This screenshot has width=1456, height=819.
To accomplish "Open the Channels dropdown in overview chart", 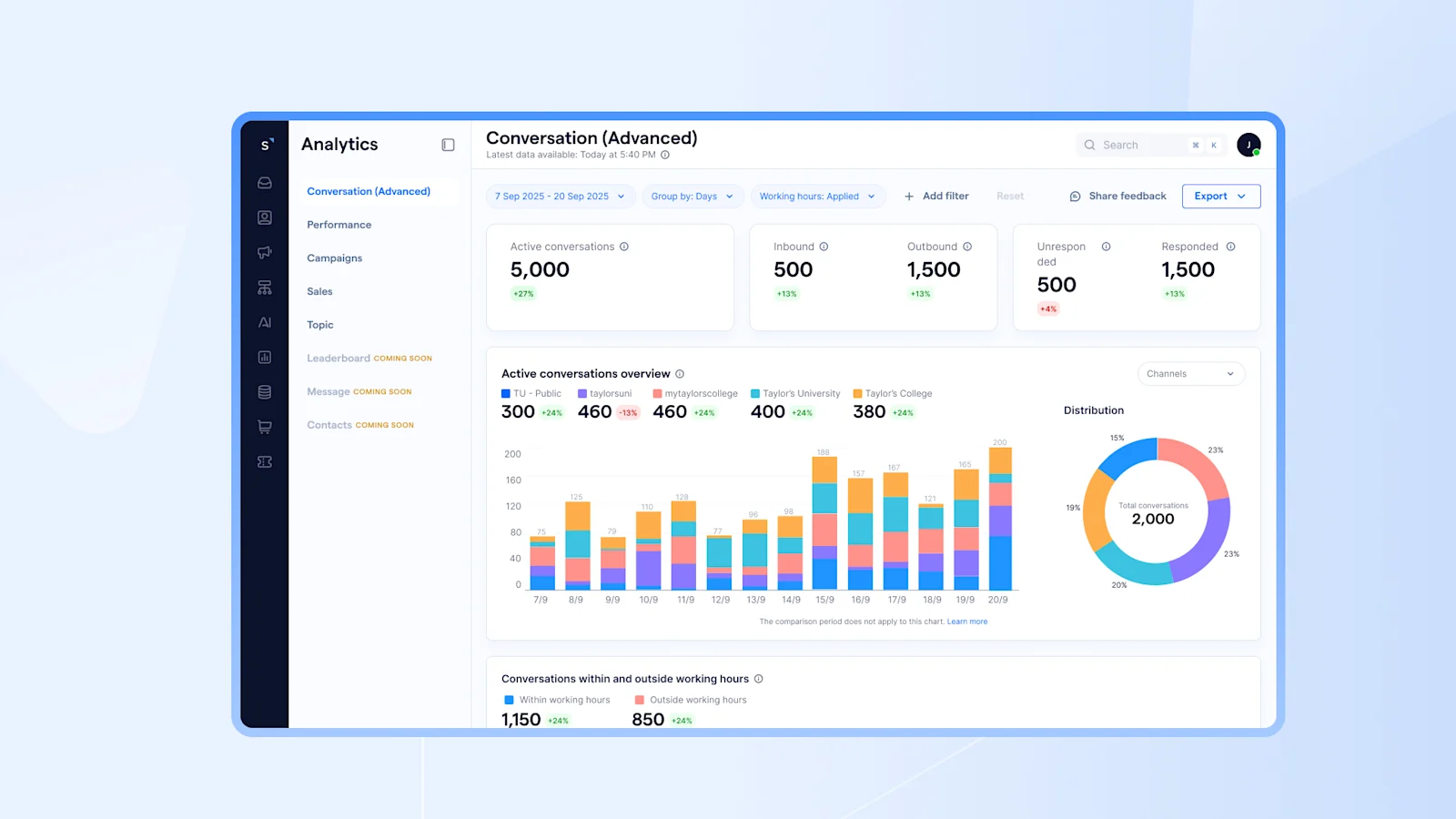I will click(1191, 374).
